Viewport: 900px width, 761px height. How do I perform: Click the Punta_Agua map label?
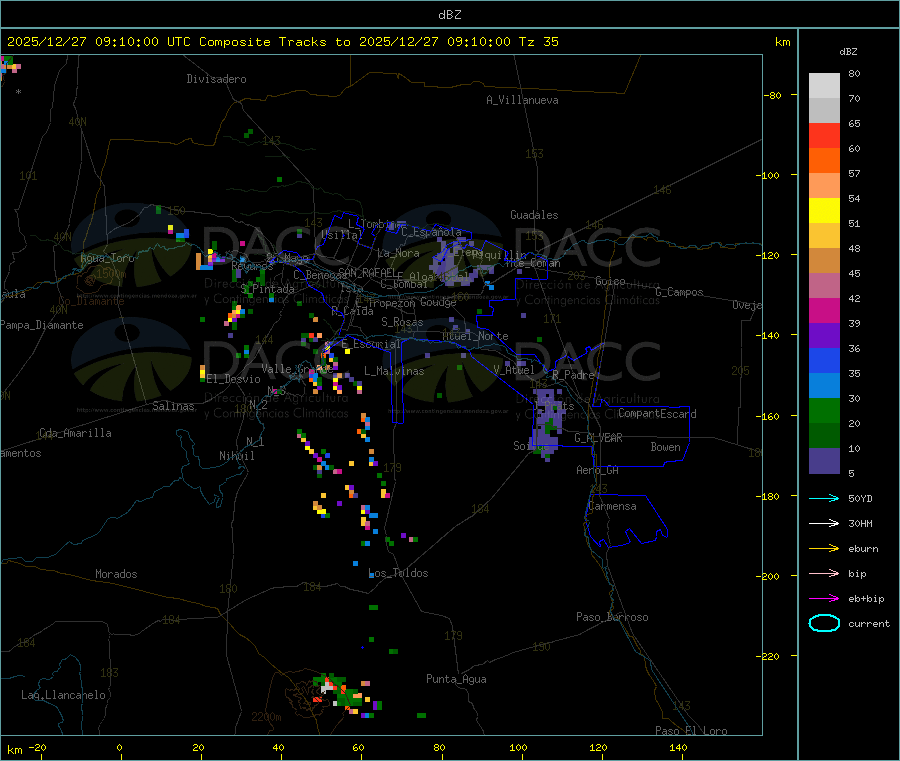[456, 679]
